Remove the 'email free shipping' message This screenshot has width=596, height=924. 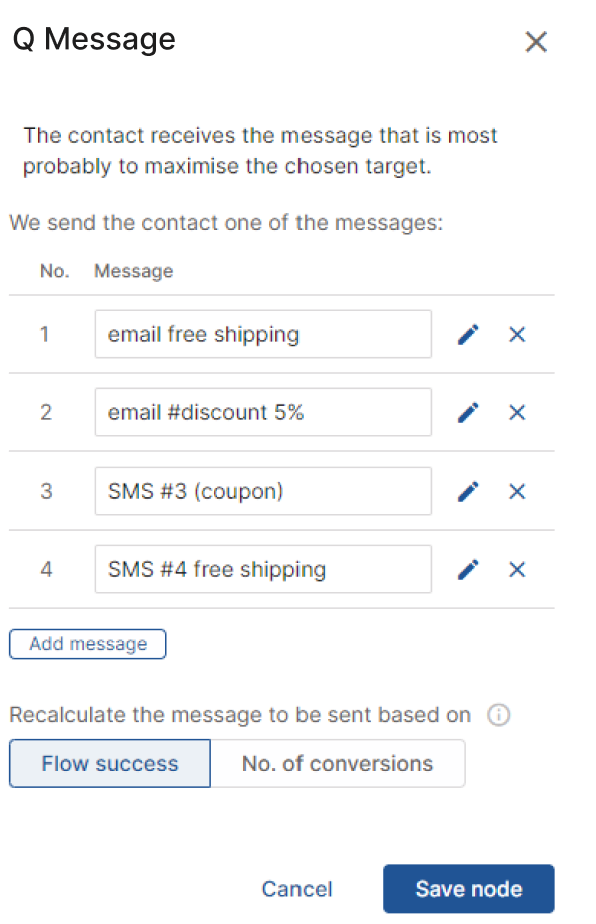(x=517, y=335)
